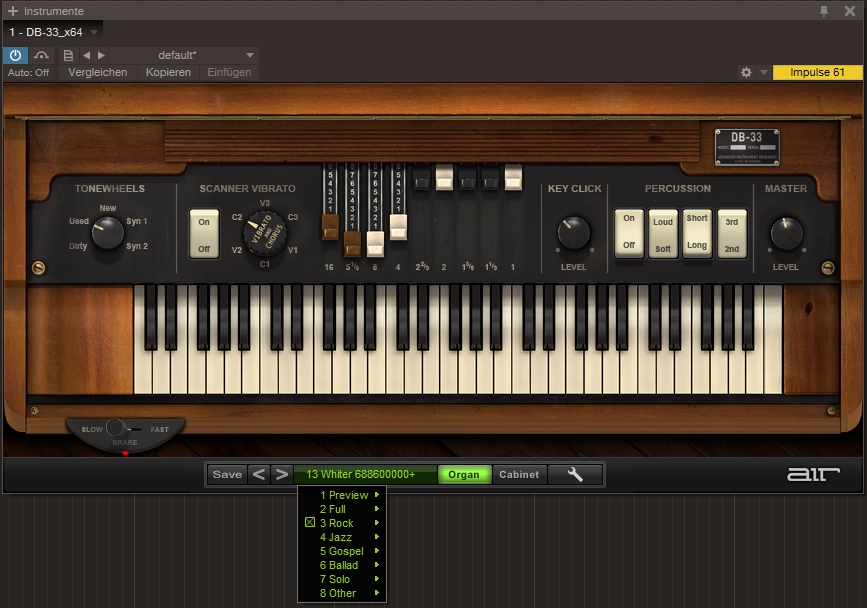Open the wrench setup page

[575, 474]
